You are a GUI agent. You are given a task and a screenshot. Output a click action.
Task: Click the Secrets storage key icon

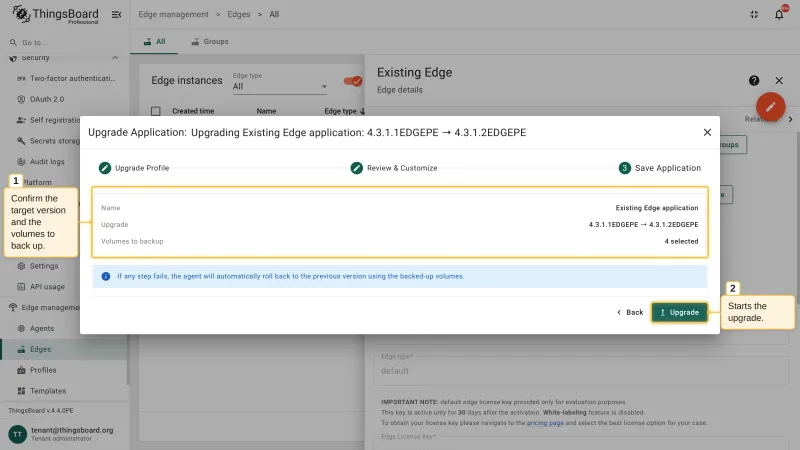21,141
